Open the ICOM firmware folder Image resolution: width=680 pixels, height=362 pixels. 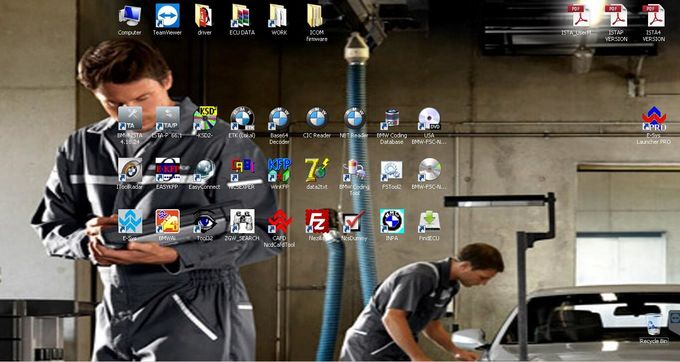(x=316, y=16)
